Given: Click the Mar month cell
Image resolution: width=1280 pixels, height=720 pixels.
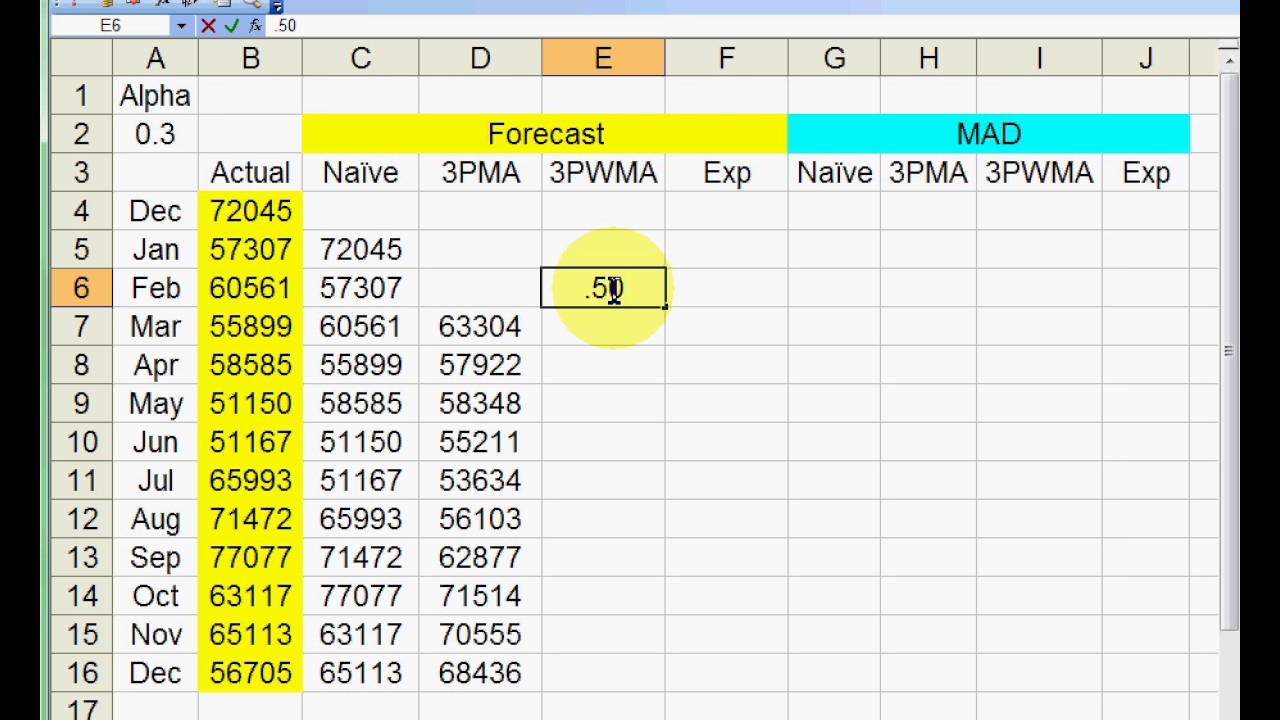Looking at the screenshot, I should [155, 327].
